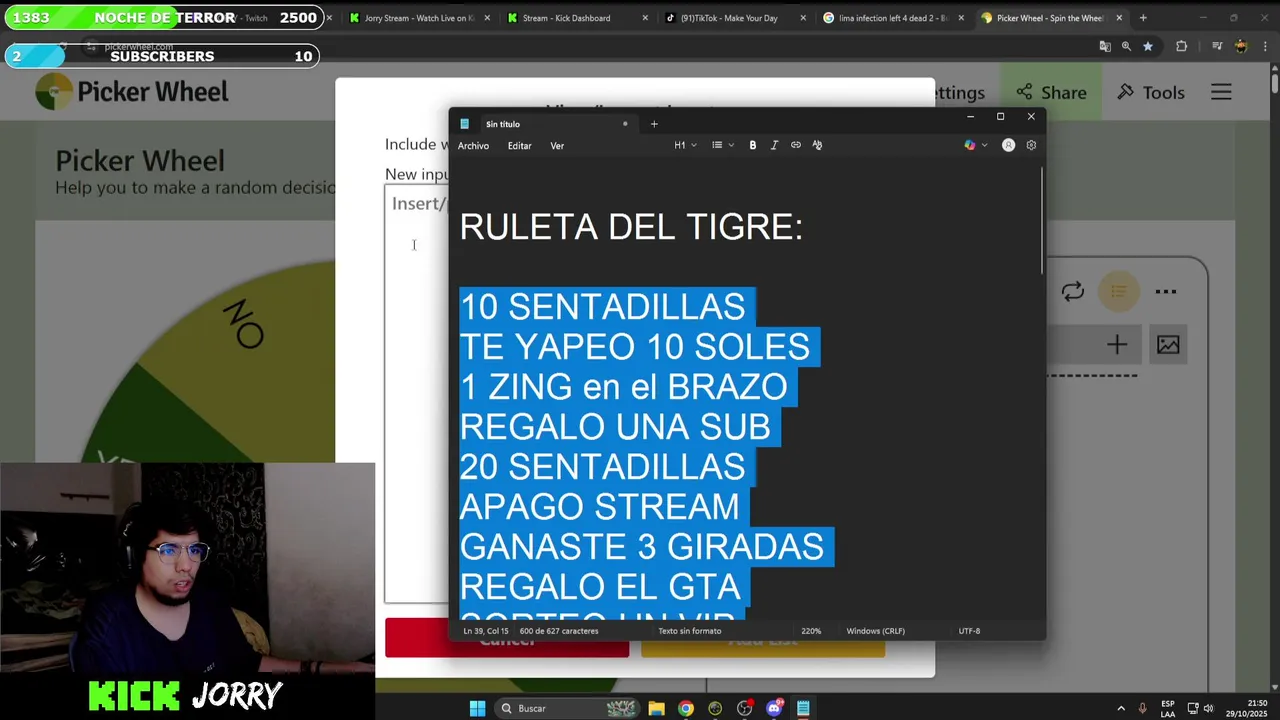Open the Tools menu on Picker Wheel
The width and height of the screenshot is (1280, 720).
tap(1151, 92)
